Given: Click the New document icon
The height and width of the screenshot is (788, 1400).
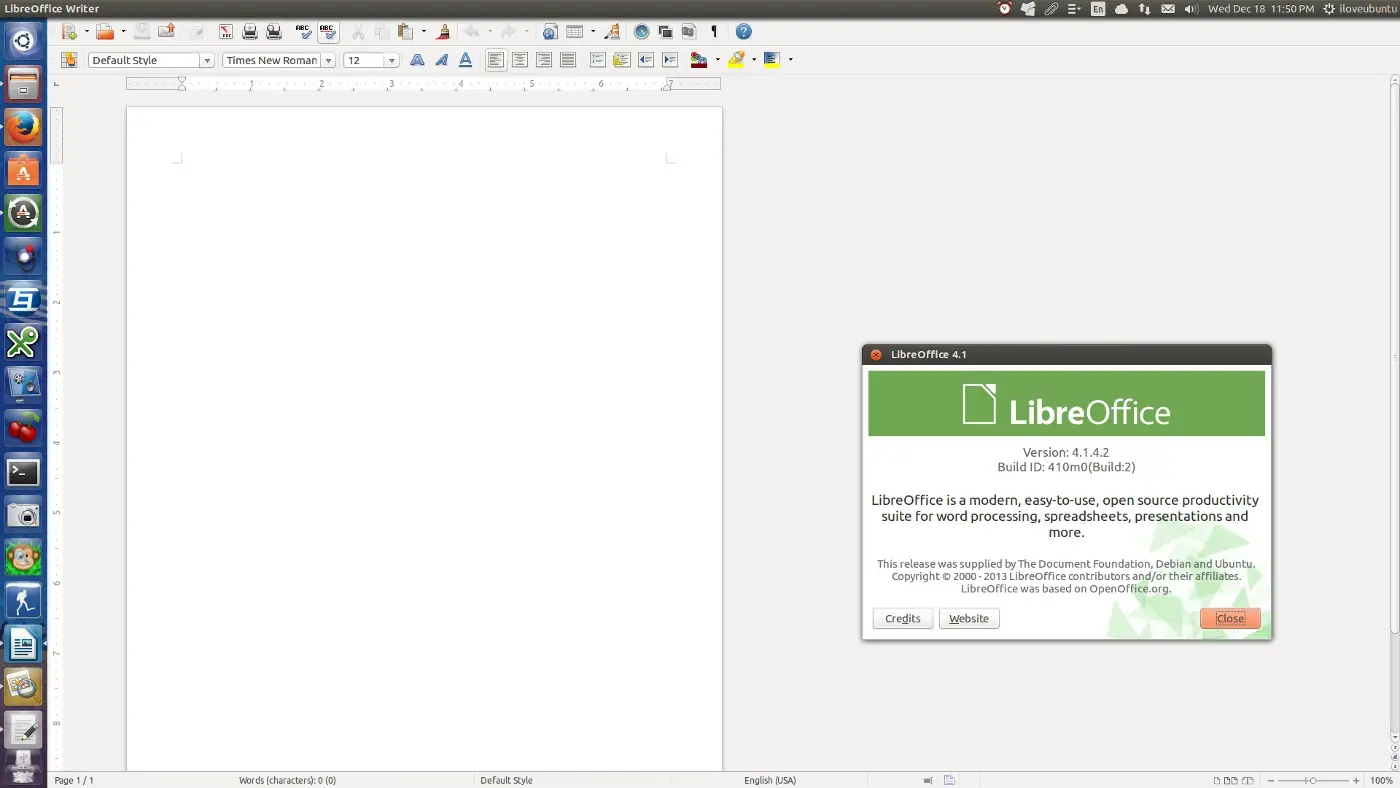Looking at the screenshot, I should coord(69,32).
